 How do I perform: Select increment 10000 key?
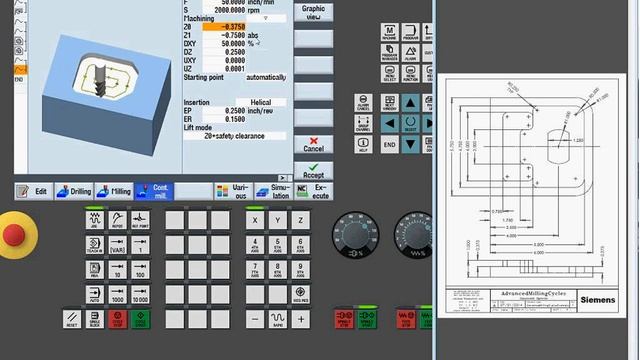coord(140,294)
